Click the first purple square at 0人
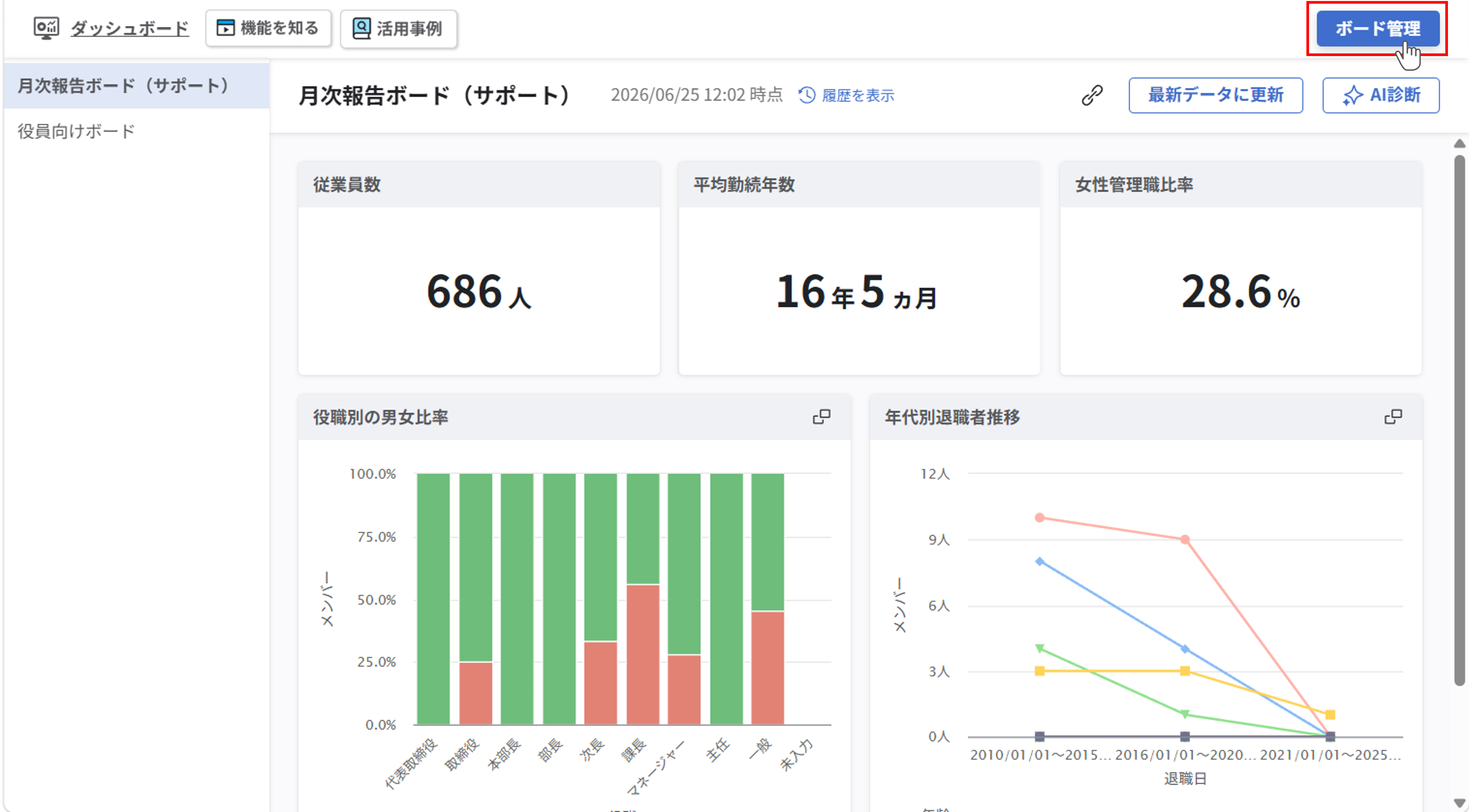Screen dimensions: 1469x812 [1039, 736]
